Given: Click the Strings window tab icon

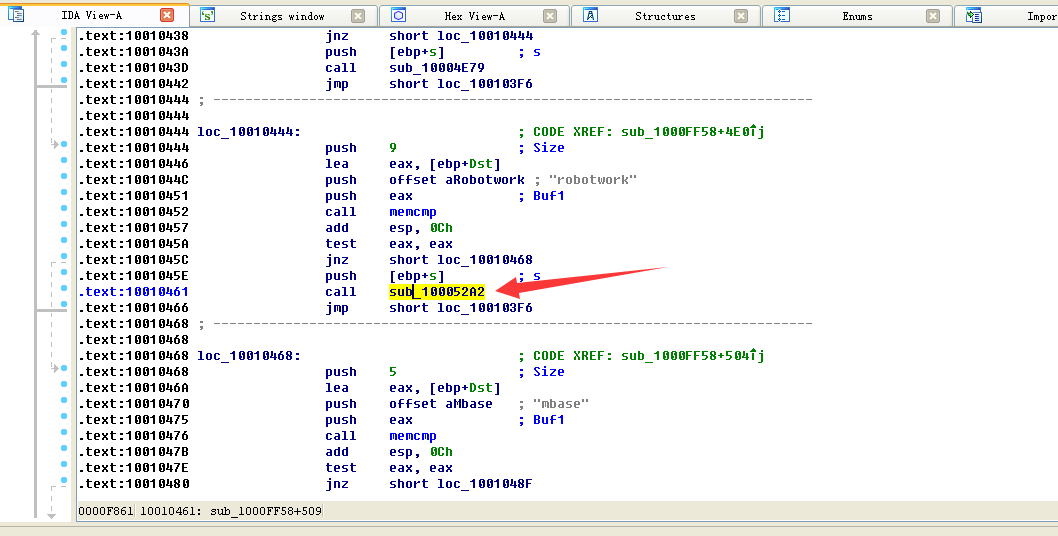Looking at the screenshot, I should coord(207,16).
